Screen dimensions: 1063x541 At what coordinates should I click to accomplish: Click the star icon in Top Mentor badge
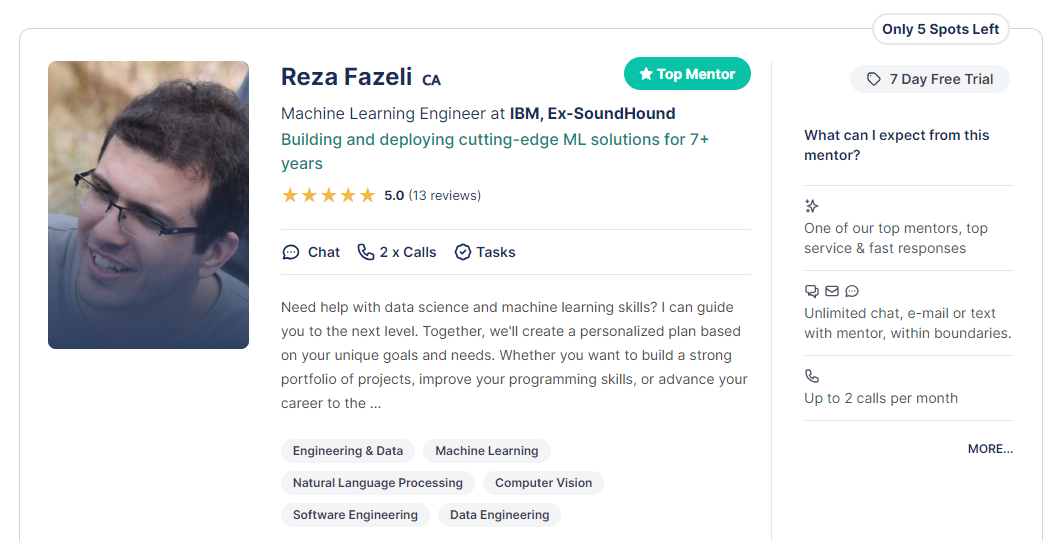tap(645, 74)
